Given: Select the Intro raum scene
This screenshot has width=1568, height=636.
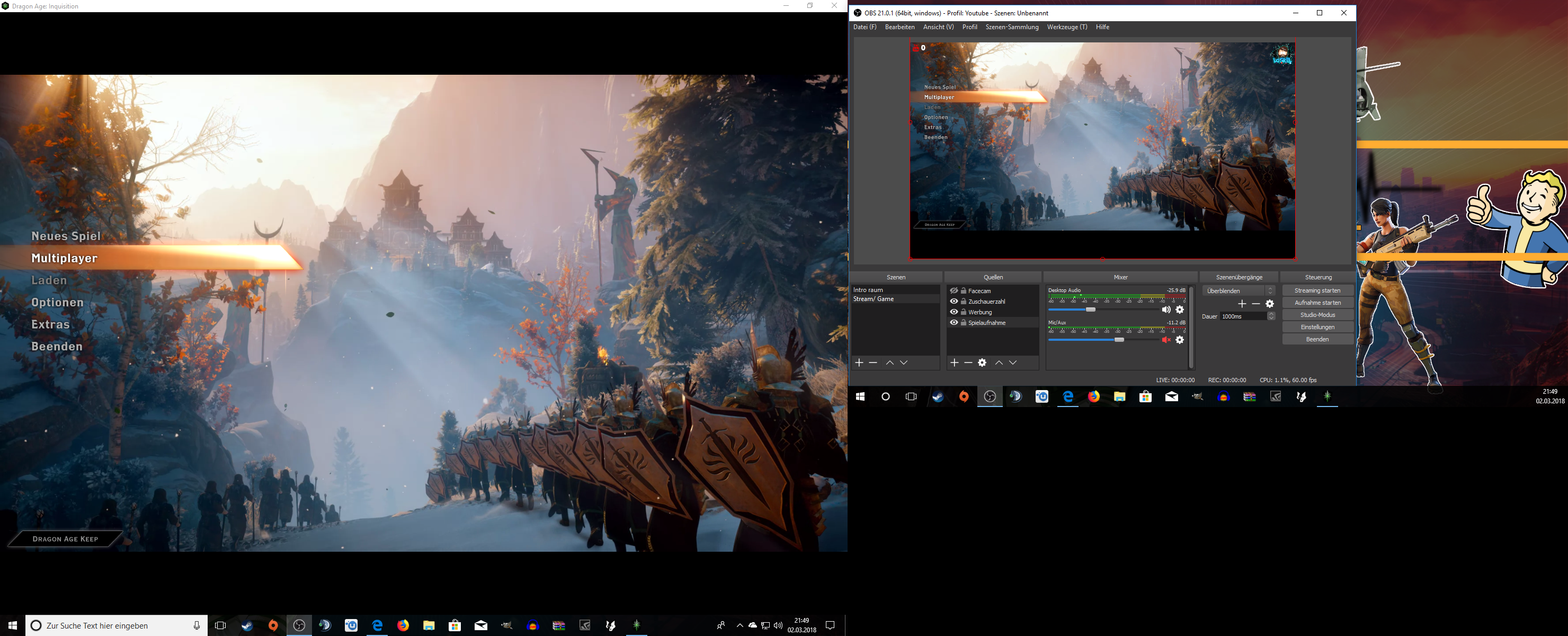Looking at the screenshot, I should click(868, 290).
